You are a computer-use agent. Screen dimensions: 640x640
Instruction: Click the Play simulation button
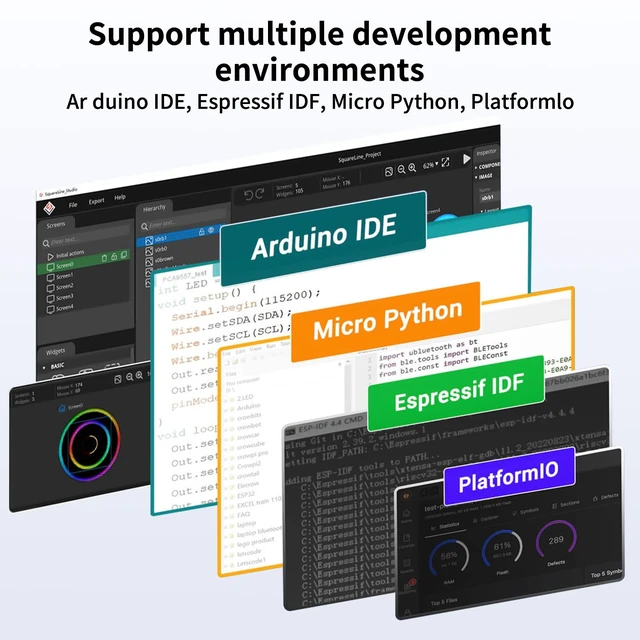[467, 159]
